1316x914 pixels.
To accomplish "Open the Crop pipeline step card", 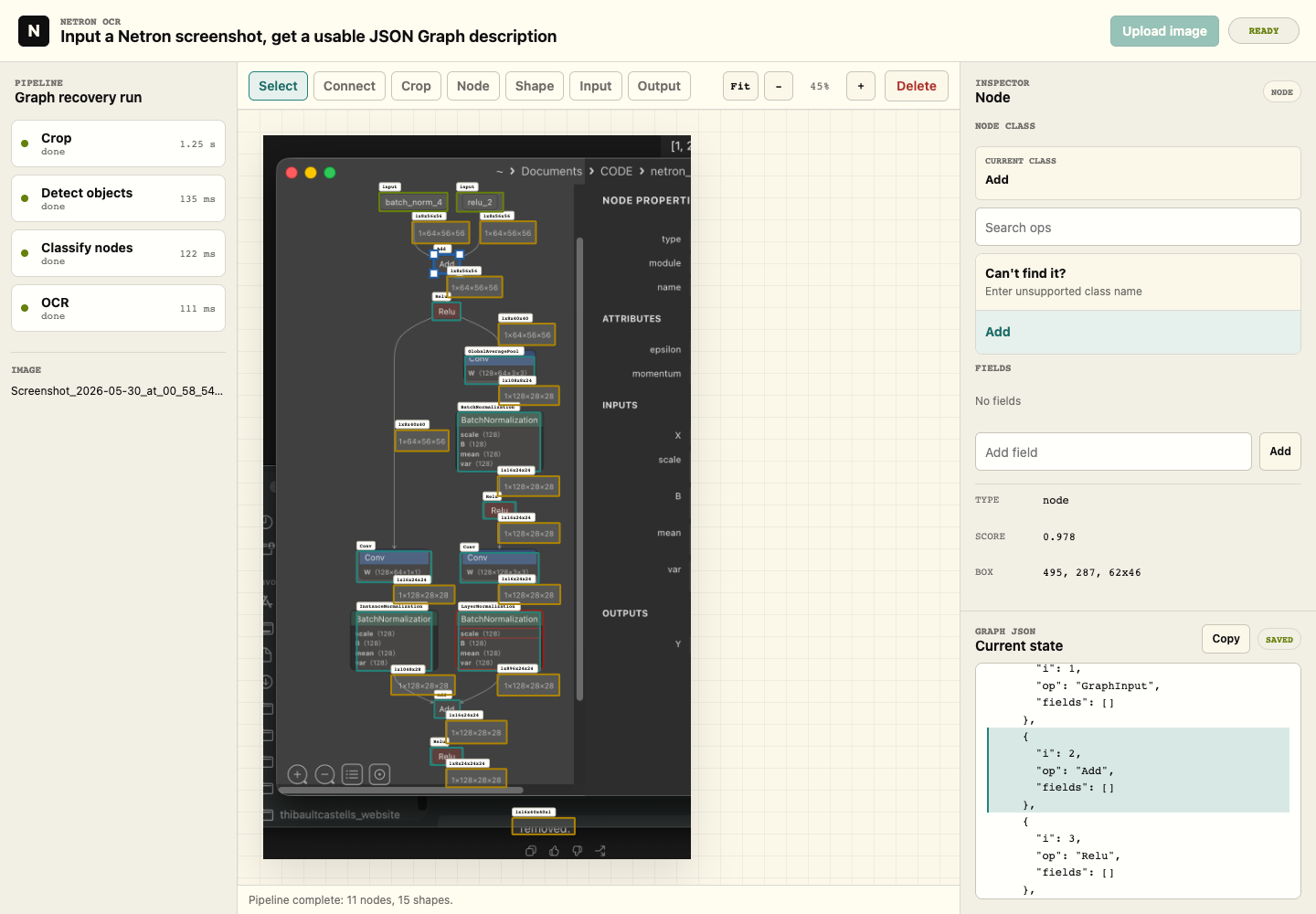I will click(118, 143).
